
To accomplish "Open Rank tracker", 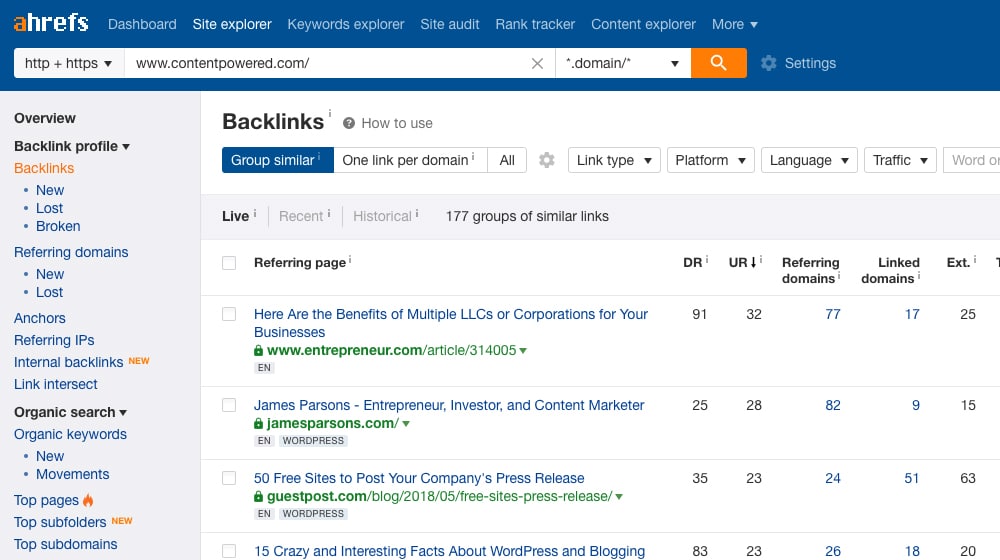I will [x=535, y=24].
